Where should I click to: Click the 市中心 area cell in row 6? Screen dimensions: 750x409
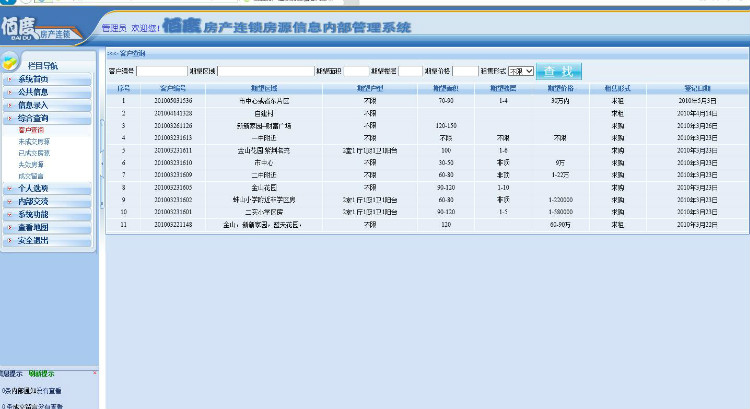pyautogui.click(x=264, y=163)
